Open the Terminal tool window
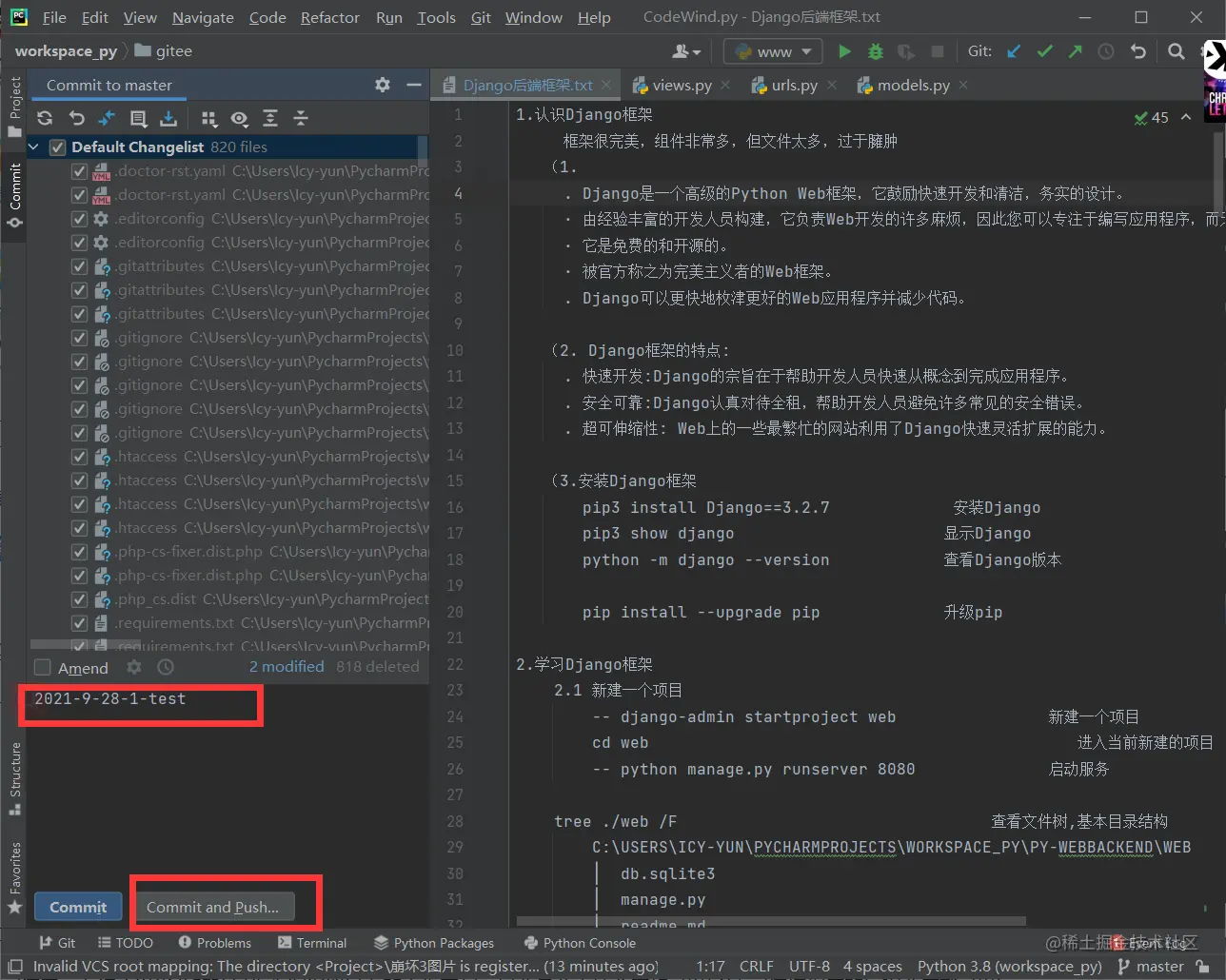1226x980 pixels. click(312, 943)
